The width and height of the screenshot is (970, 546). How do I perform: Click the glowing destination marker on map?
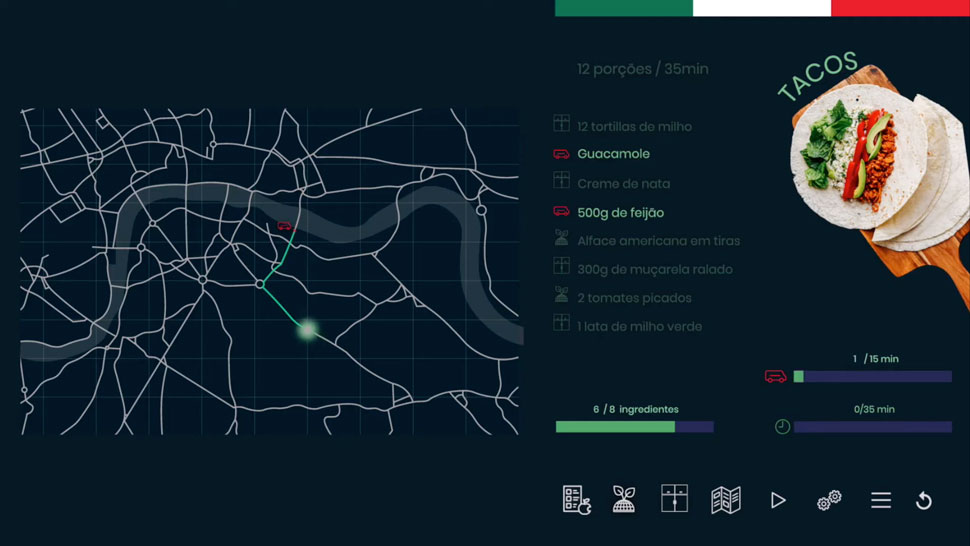[x=308, y=329]
